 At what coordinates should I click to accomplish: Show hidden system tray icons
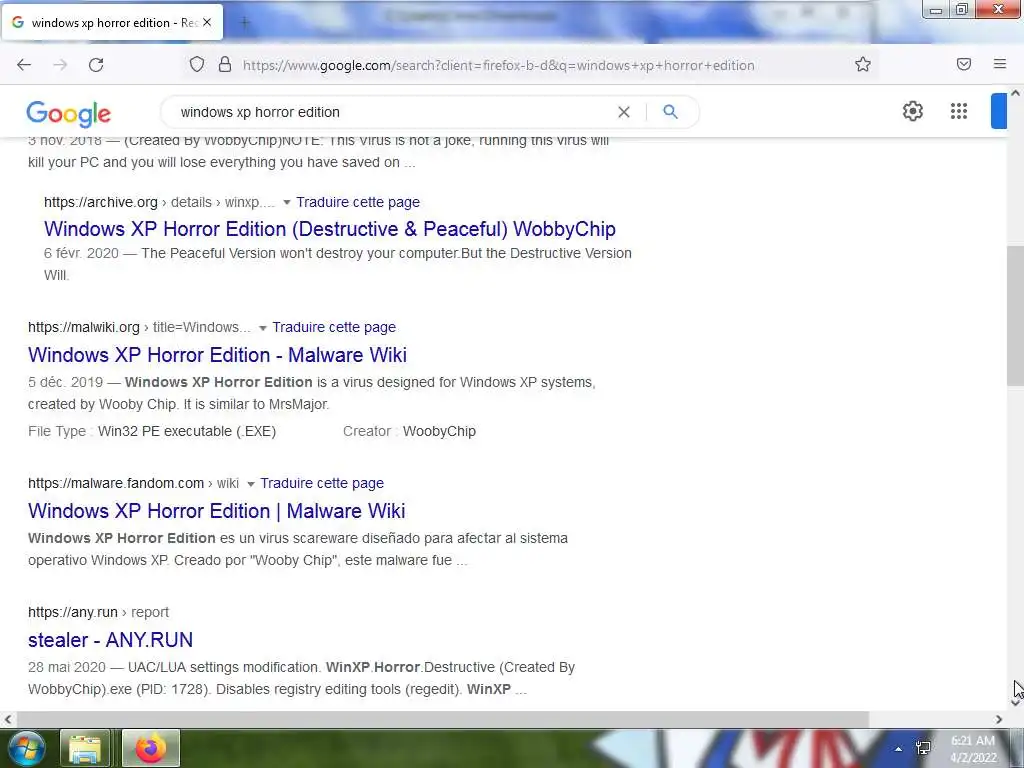(899, 749)
